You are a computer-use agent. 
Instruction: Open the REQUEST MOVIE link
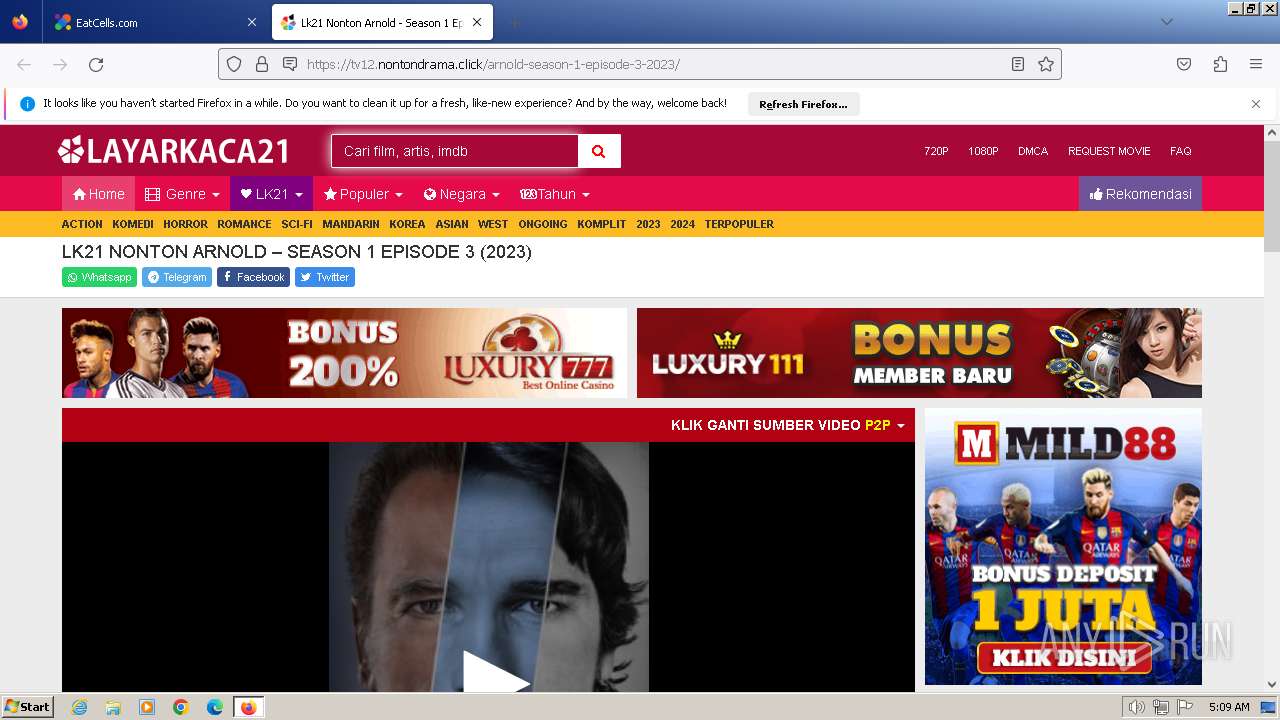pos(1109,151)
